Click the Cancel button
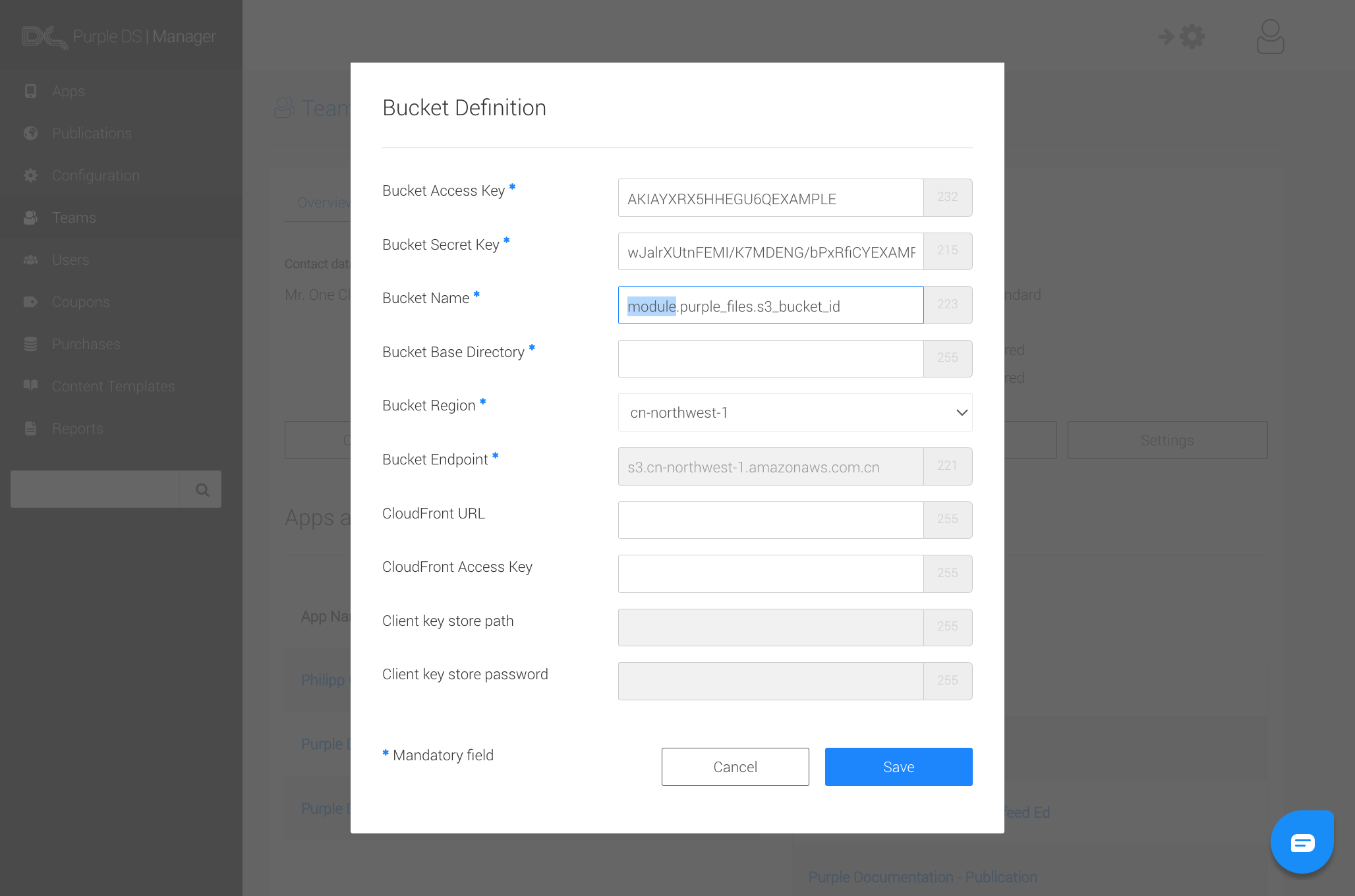1355x896 pixels. click(x=735, y=767)
